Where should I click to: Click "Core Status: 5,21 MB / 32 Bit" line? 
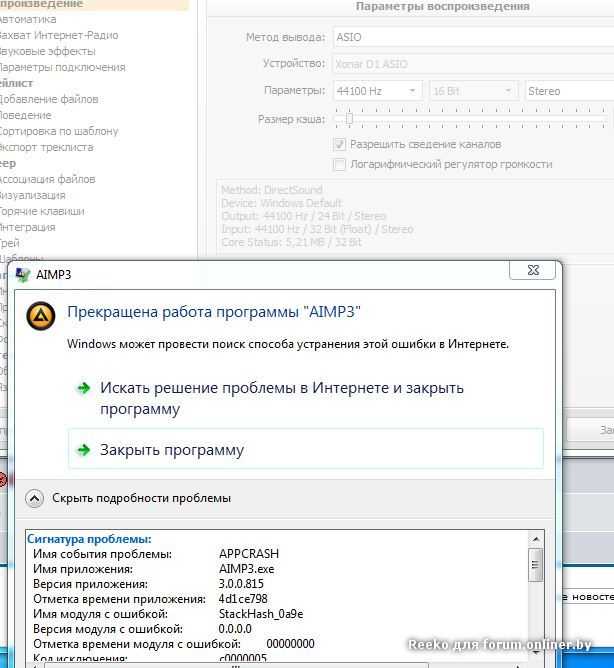(291, 242)
